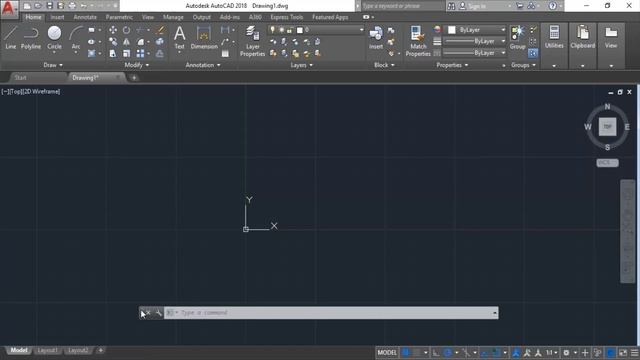The width and height of the screenshot is (640, 360).
Task: Open the Parametric ribbon tab
Action: point(119,17)
